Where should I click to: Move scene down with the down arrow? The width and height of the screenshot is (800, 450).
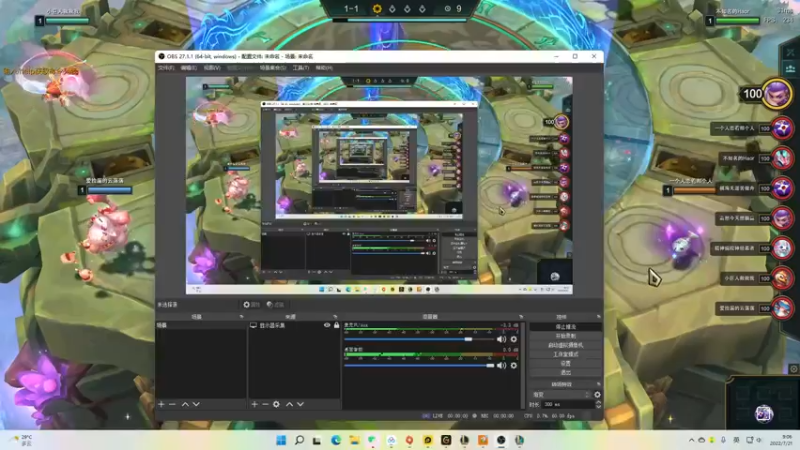coord(196,404)
